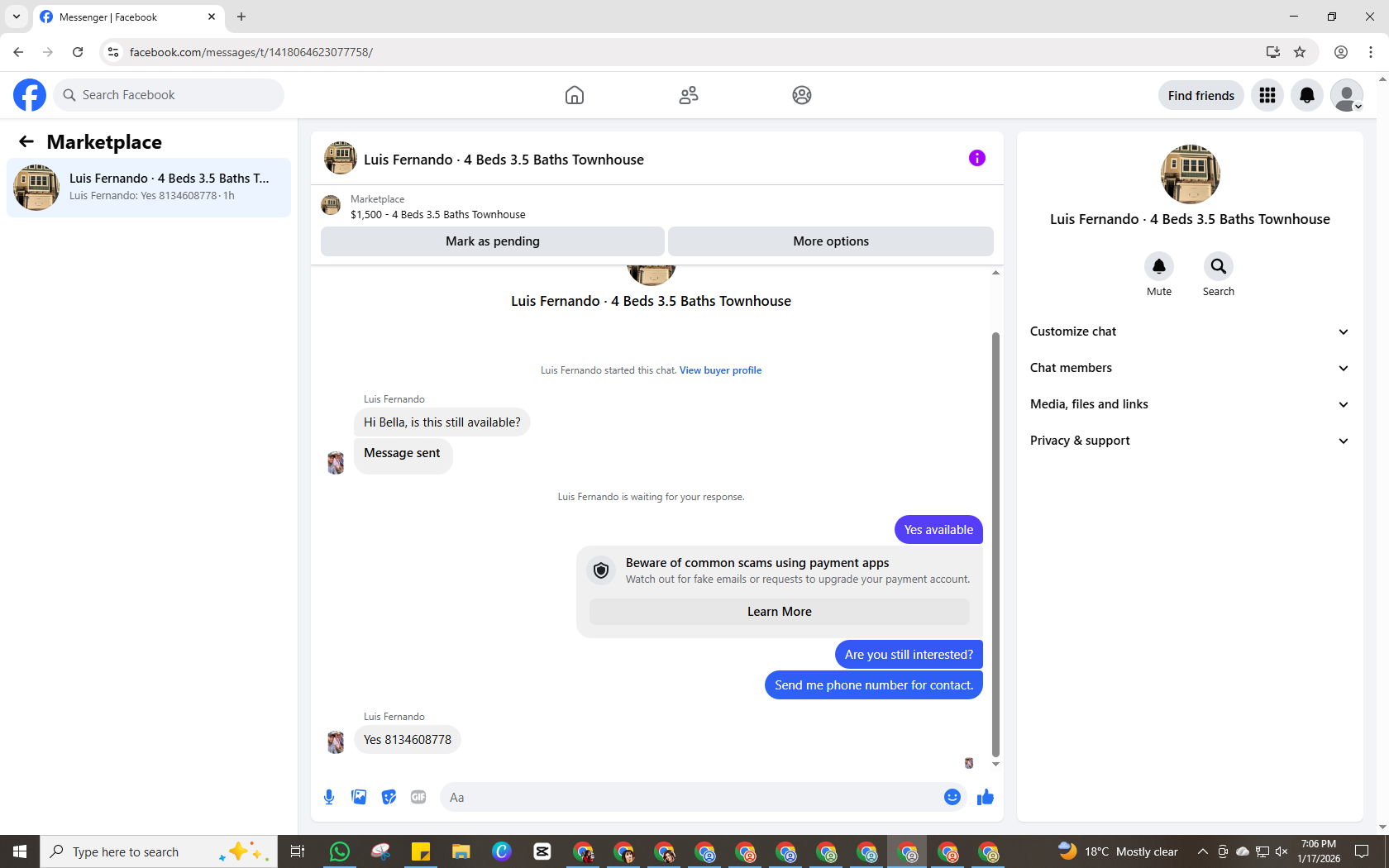Click install app icon in address bar
Image resolution: width=1389 pixels, height=868 pixels.
click(1273, 52)
